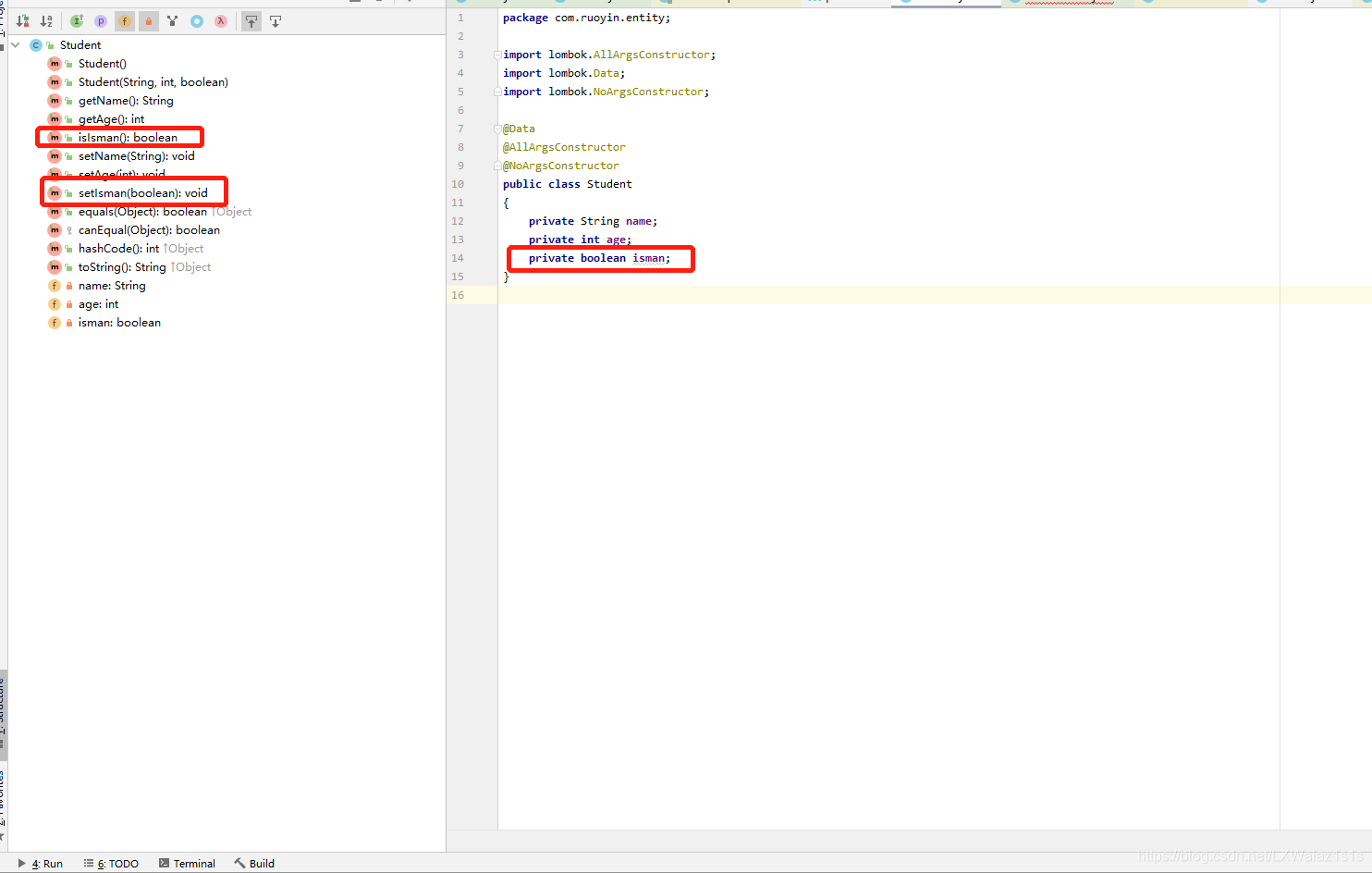
Task: Toggle Show Properties purple p icon
Action: click(x=101, y=21)
